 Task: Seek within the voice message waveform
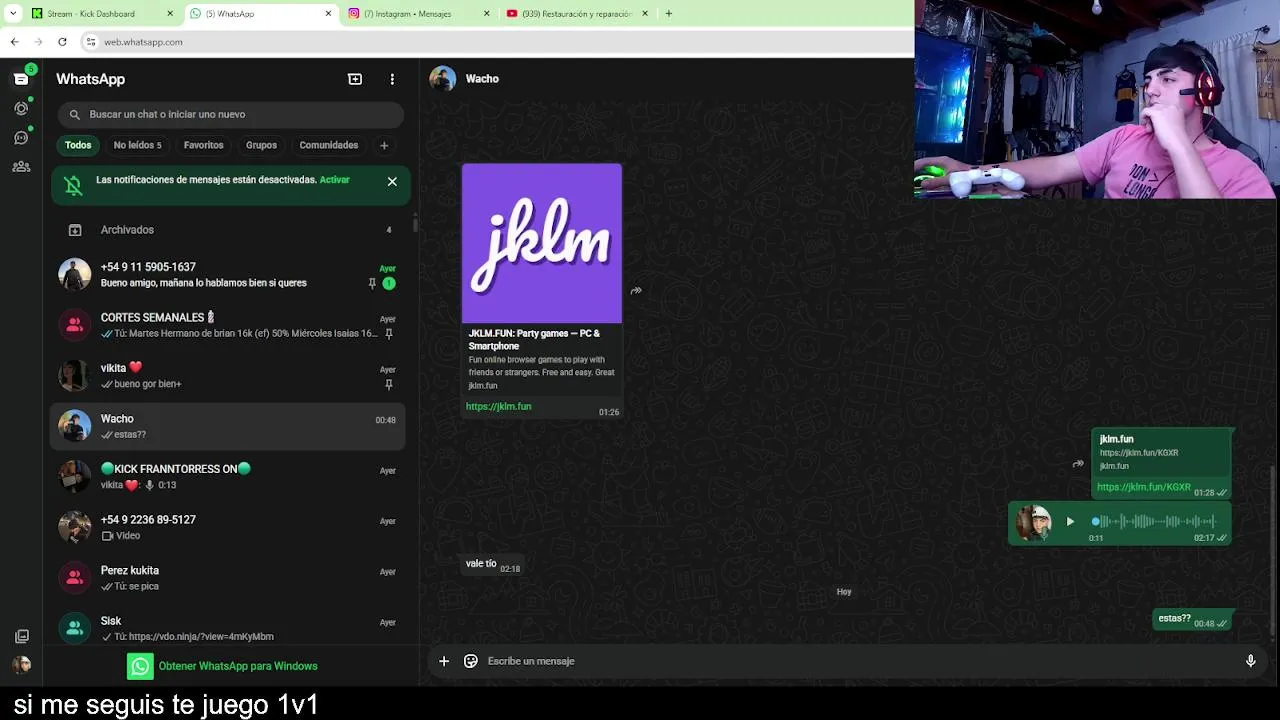coord(1155,521)
